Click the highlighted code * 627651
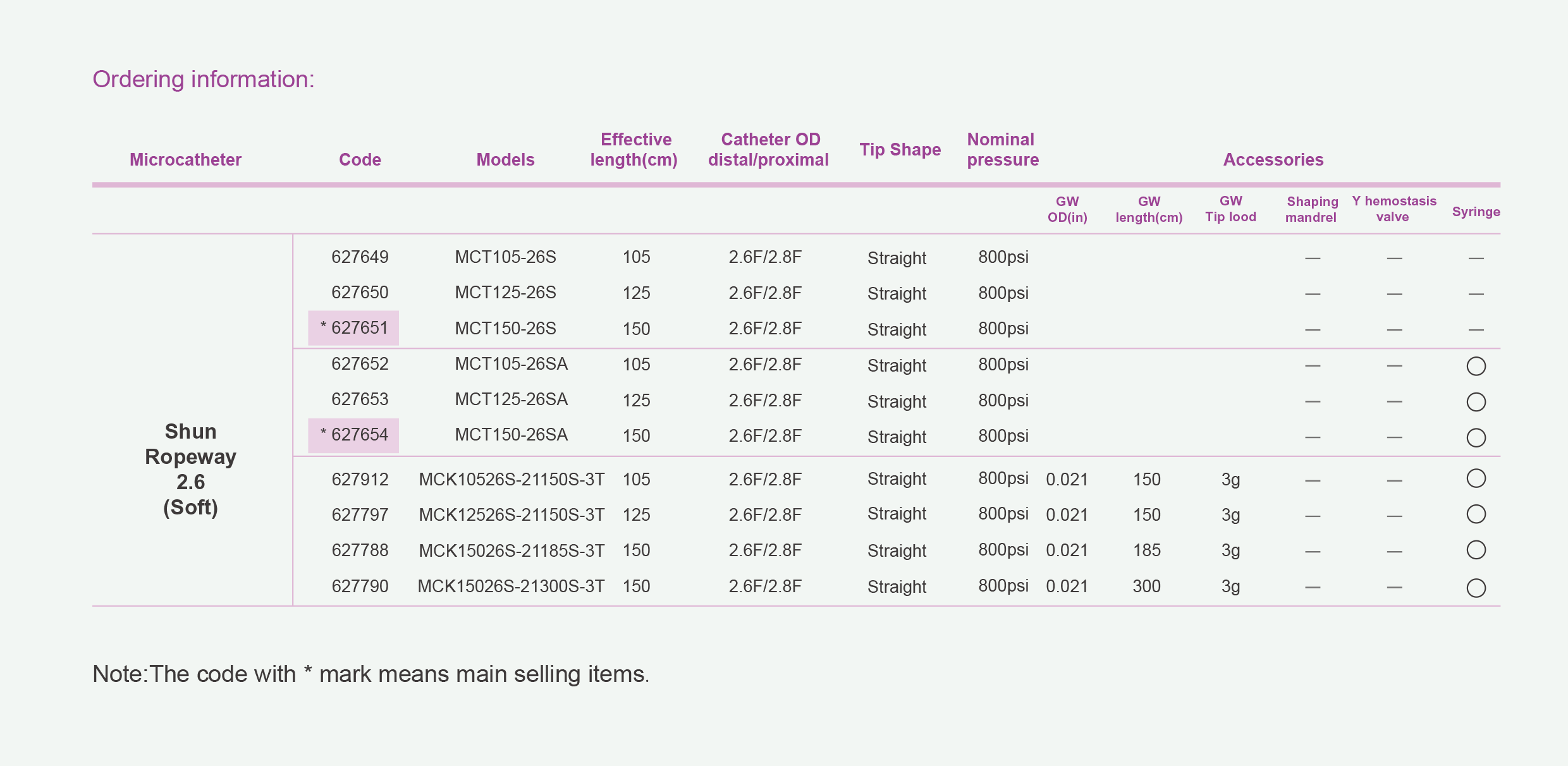Screen dimensions: 1568x766 point(354,328)
